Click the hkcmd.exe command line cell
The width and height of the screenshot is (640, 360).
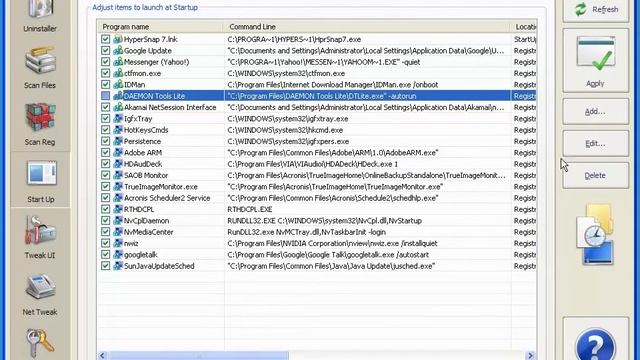(x=285, y=130)
